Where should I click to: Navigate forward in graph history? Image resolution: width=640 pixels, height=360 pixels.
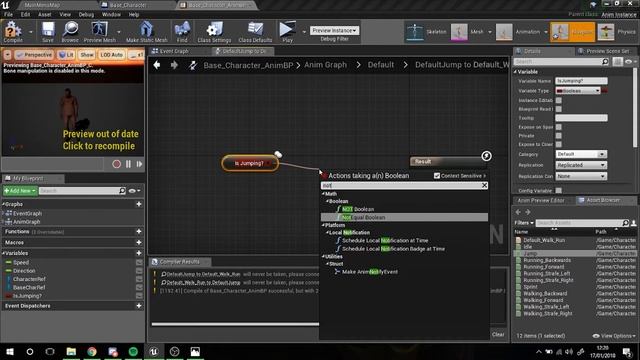click(174, 65)
